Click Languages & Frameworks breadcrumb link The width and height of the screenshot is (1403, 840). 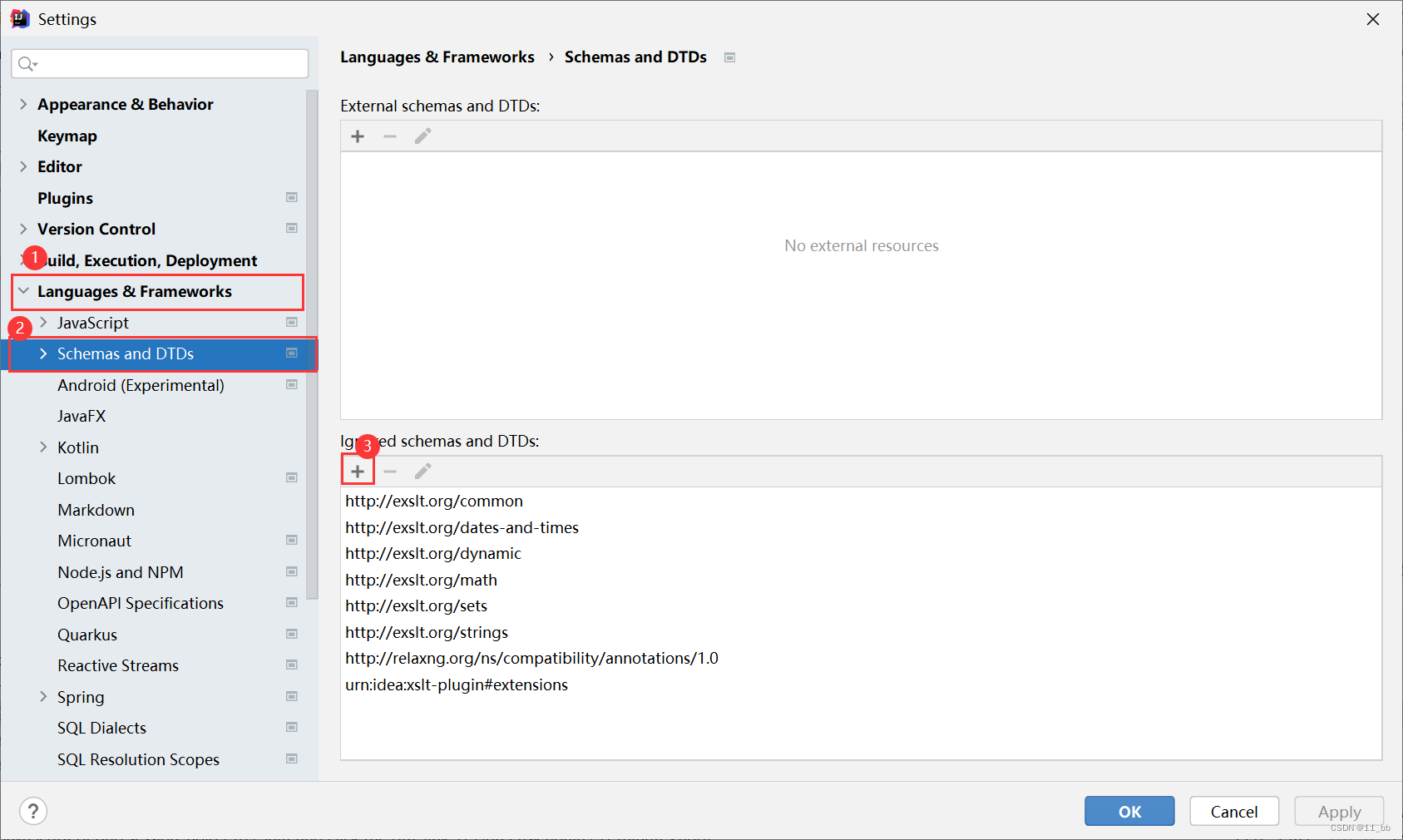coord(437,57)
